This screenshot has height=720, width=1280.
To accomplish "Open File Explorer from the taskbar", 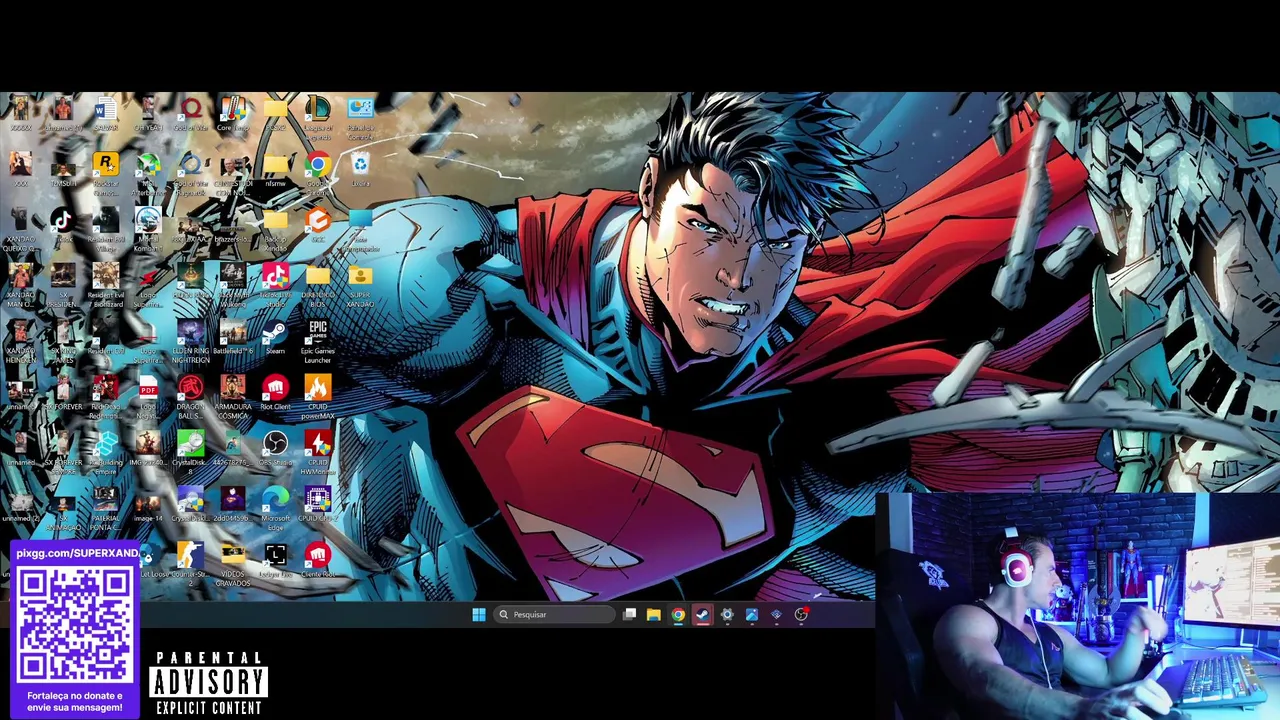I will [x=653, y=615].
